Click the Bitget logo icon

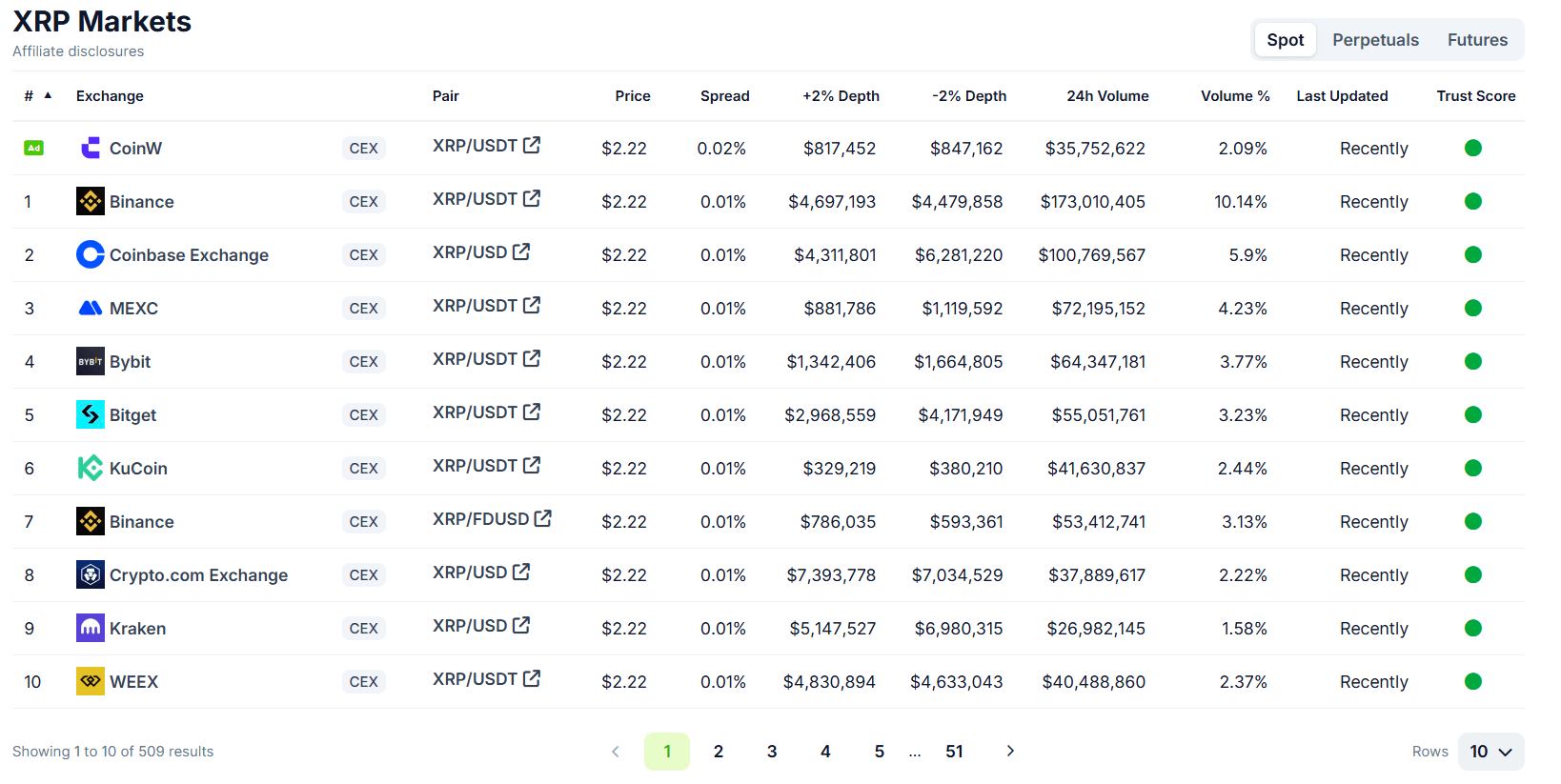pos(91,414)
